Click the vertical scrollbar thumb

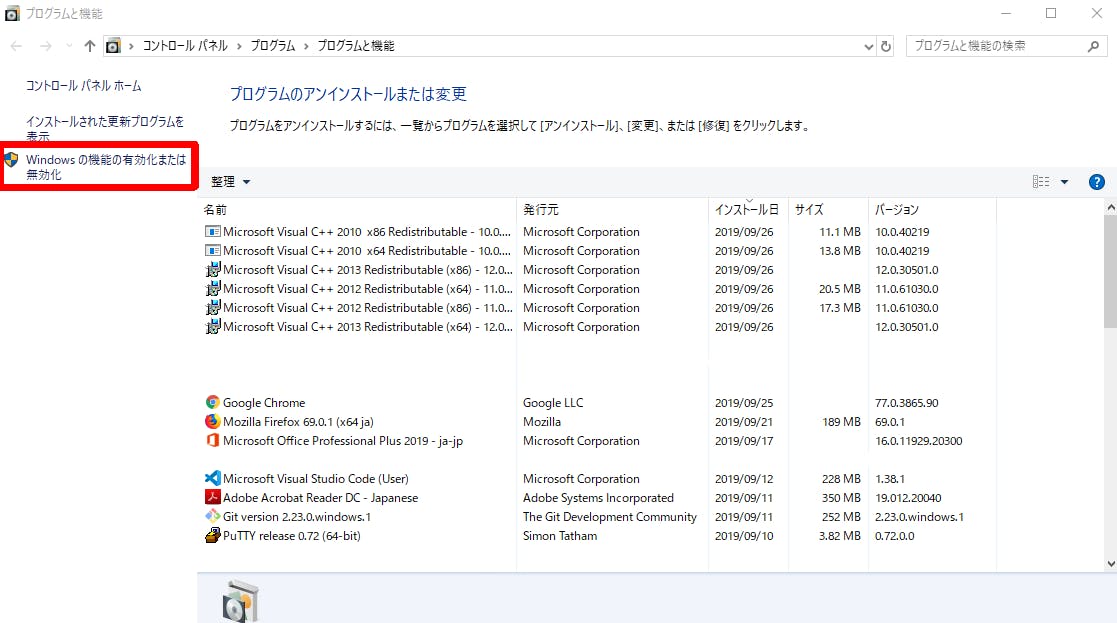tap(1111, 272)
